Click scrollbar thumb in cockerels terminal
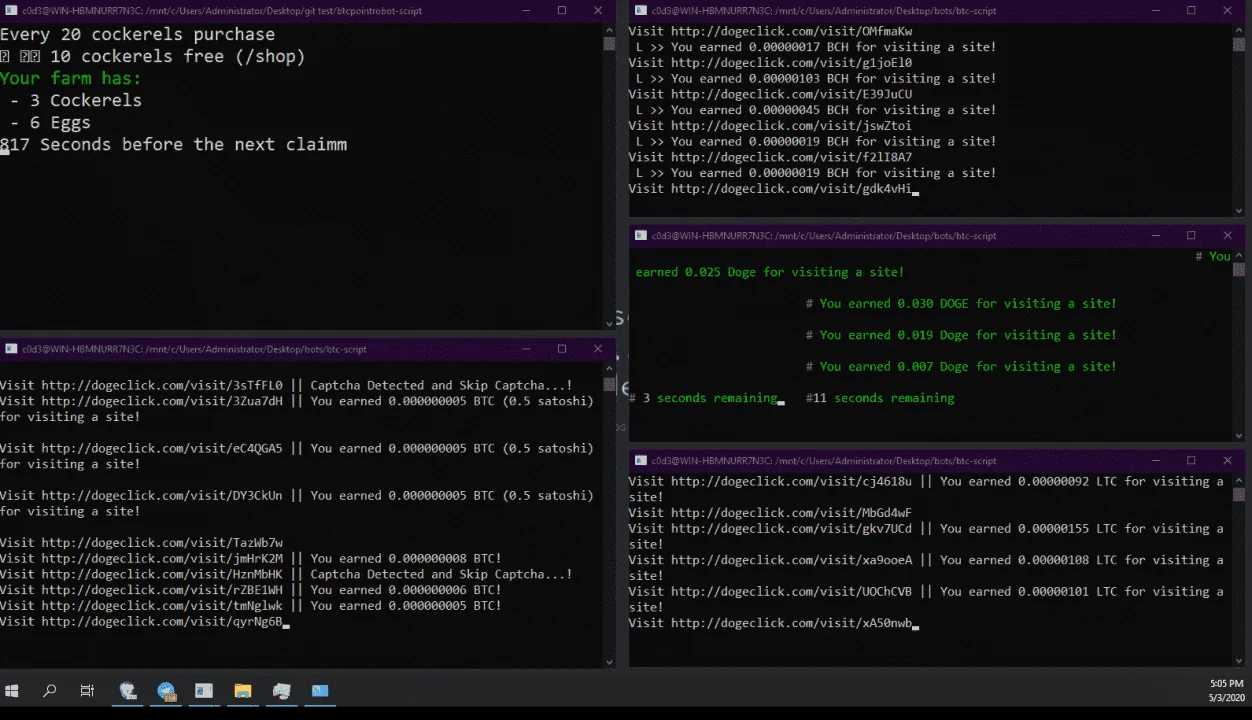1252x720 pixels. 609,44
